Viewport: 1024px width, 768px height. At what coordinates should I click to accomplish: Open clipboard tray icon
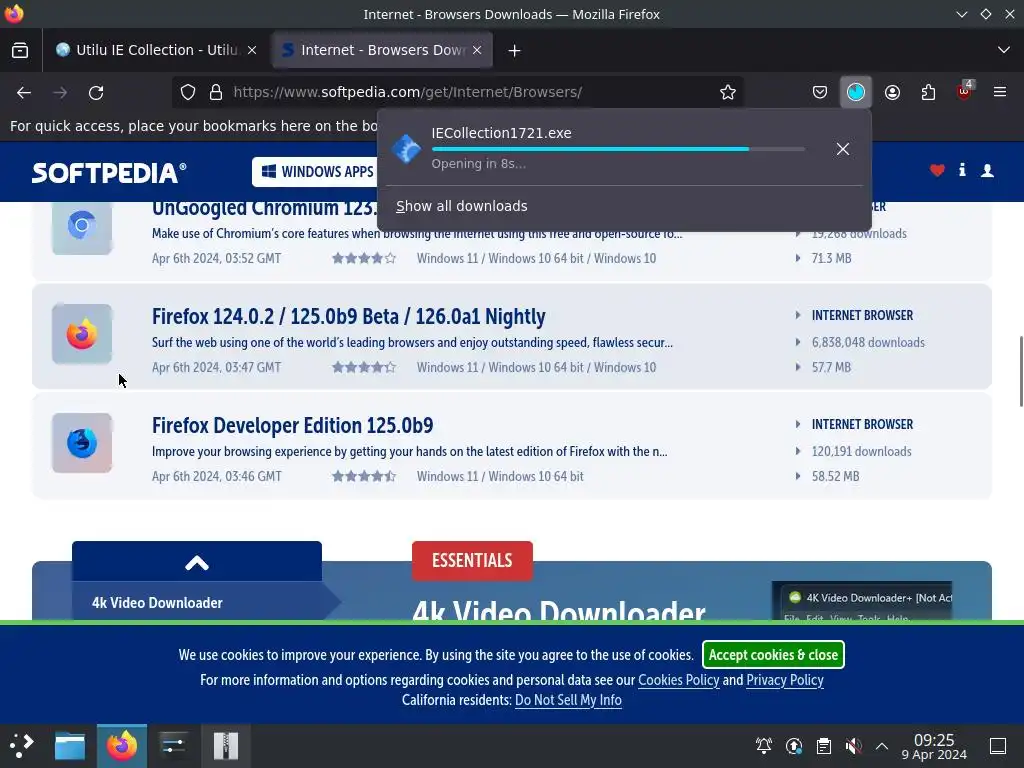(x=824, y=745)
